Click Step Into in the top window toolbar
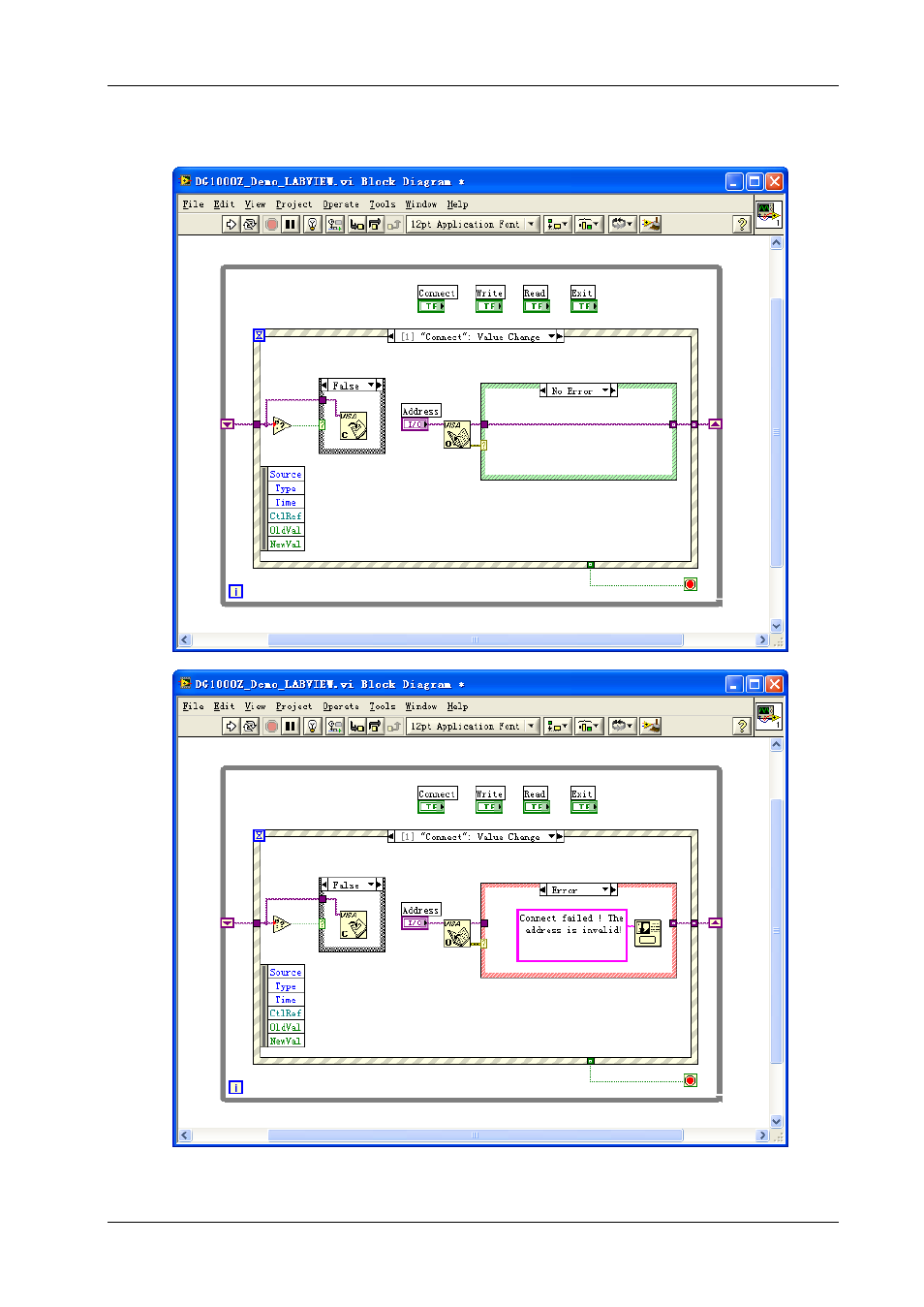The width and height of the screenshot is (924, 1307). tap(357, 224)
